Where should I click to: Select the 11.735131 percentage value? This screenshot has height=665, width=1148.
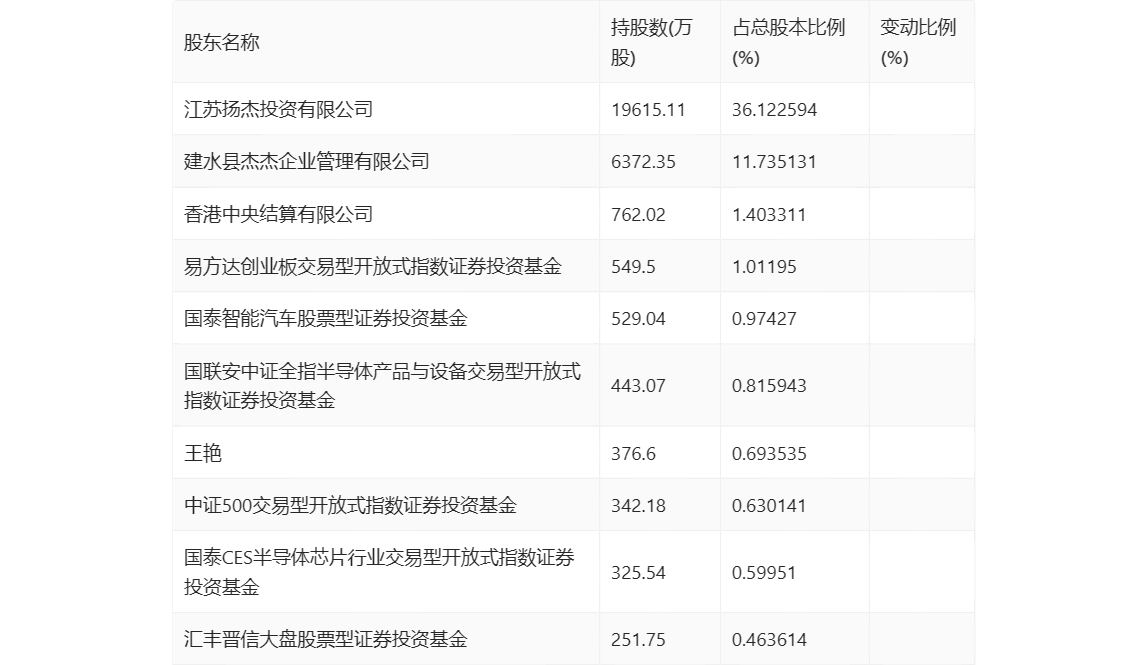(774, 162)
